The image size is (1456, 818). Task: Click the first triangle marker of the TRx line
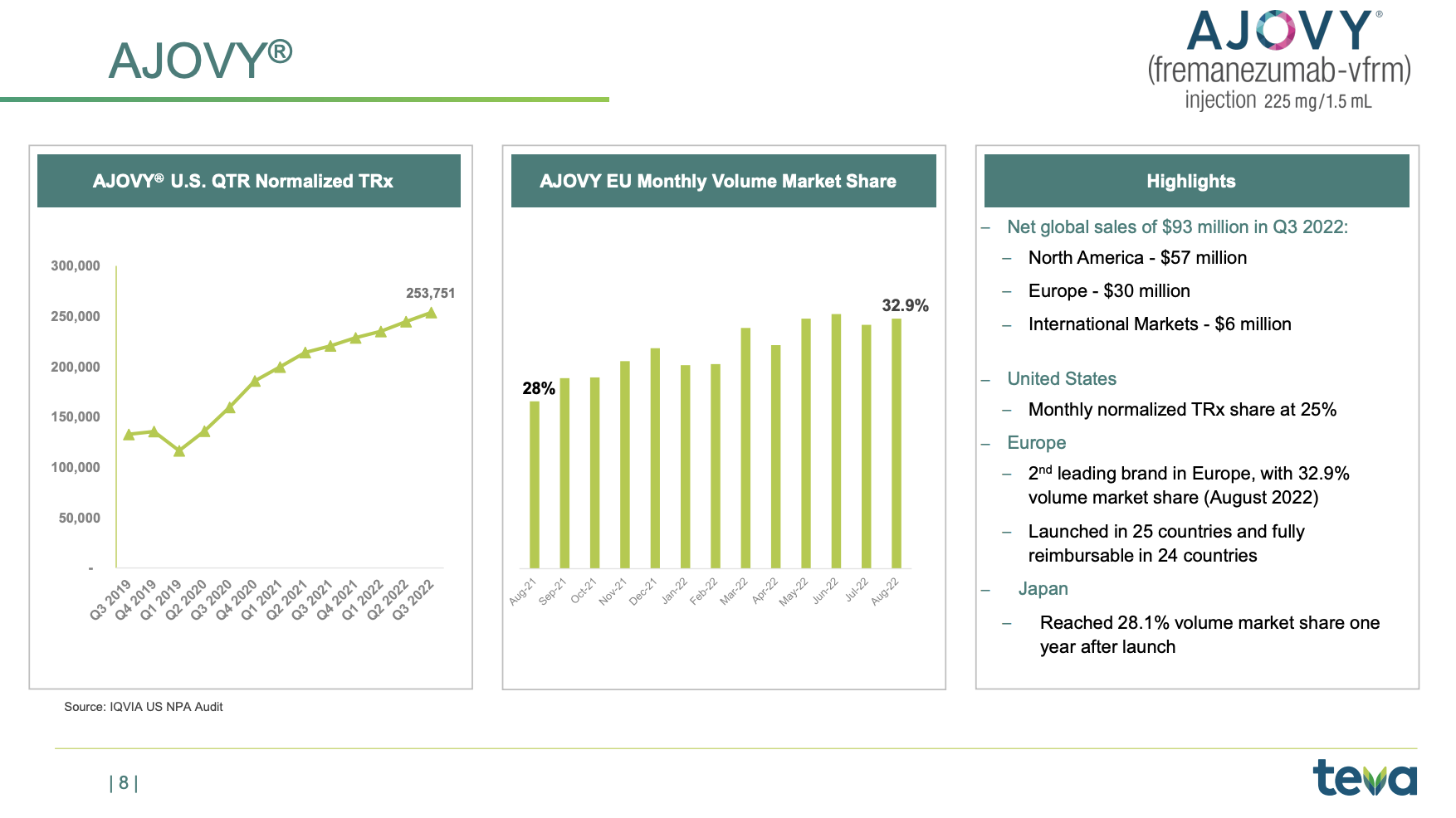[129, 435]
